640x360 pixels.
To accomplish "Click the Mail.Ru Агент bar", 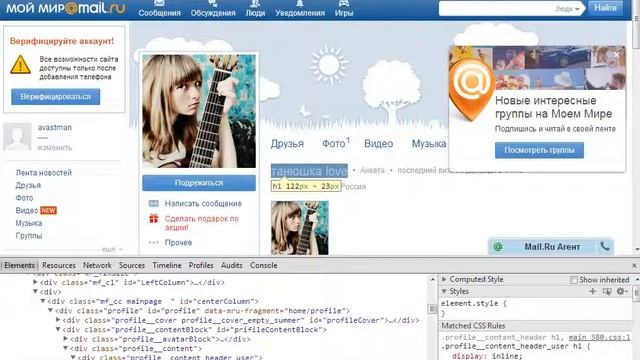I will point(551,247).
